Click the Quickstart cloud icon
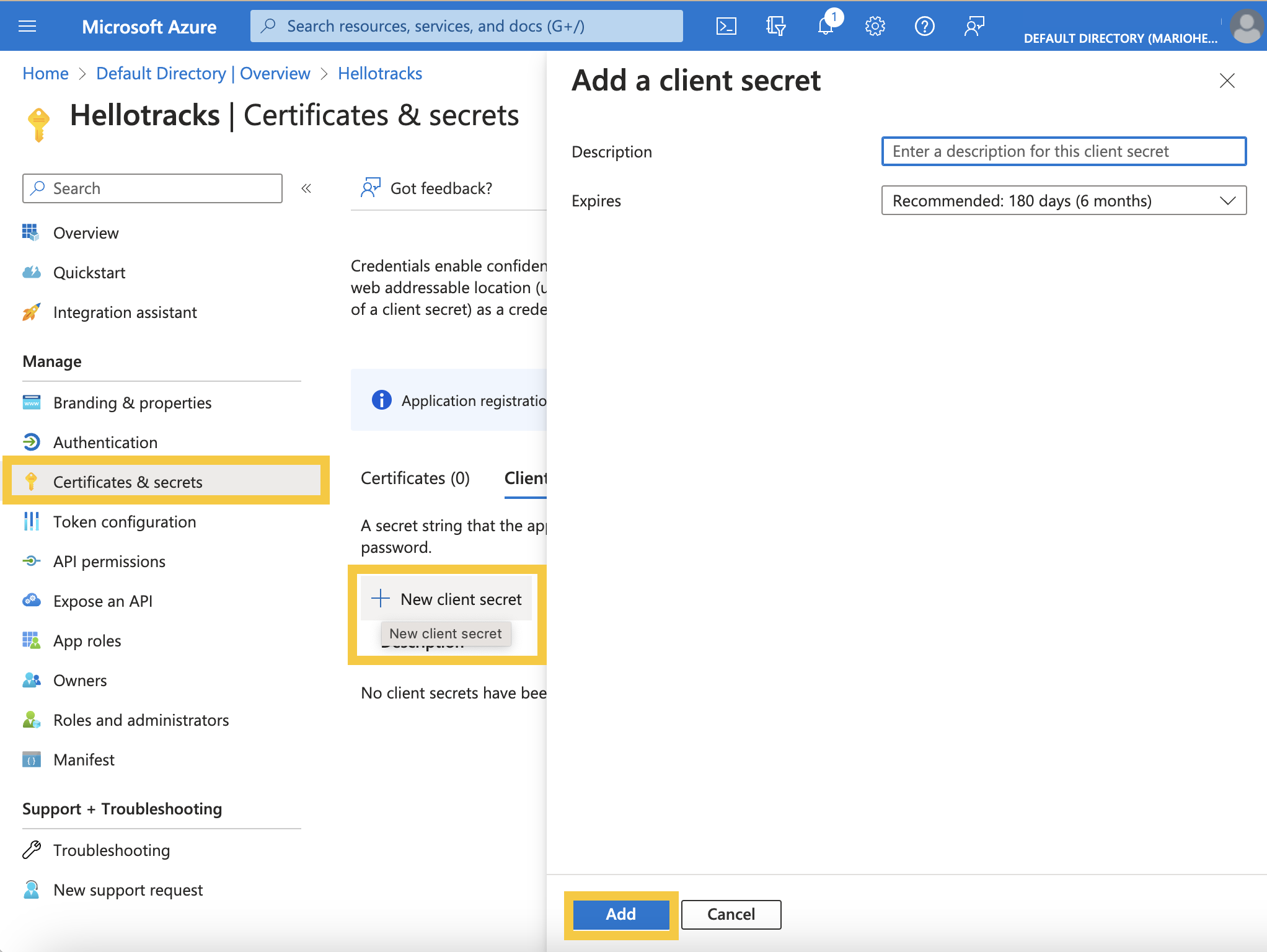This screenshot has height=952, width=1267. pos(31,272)
